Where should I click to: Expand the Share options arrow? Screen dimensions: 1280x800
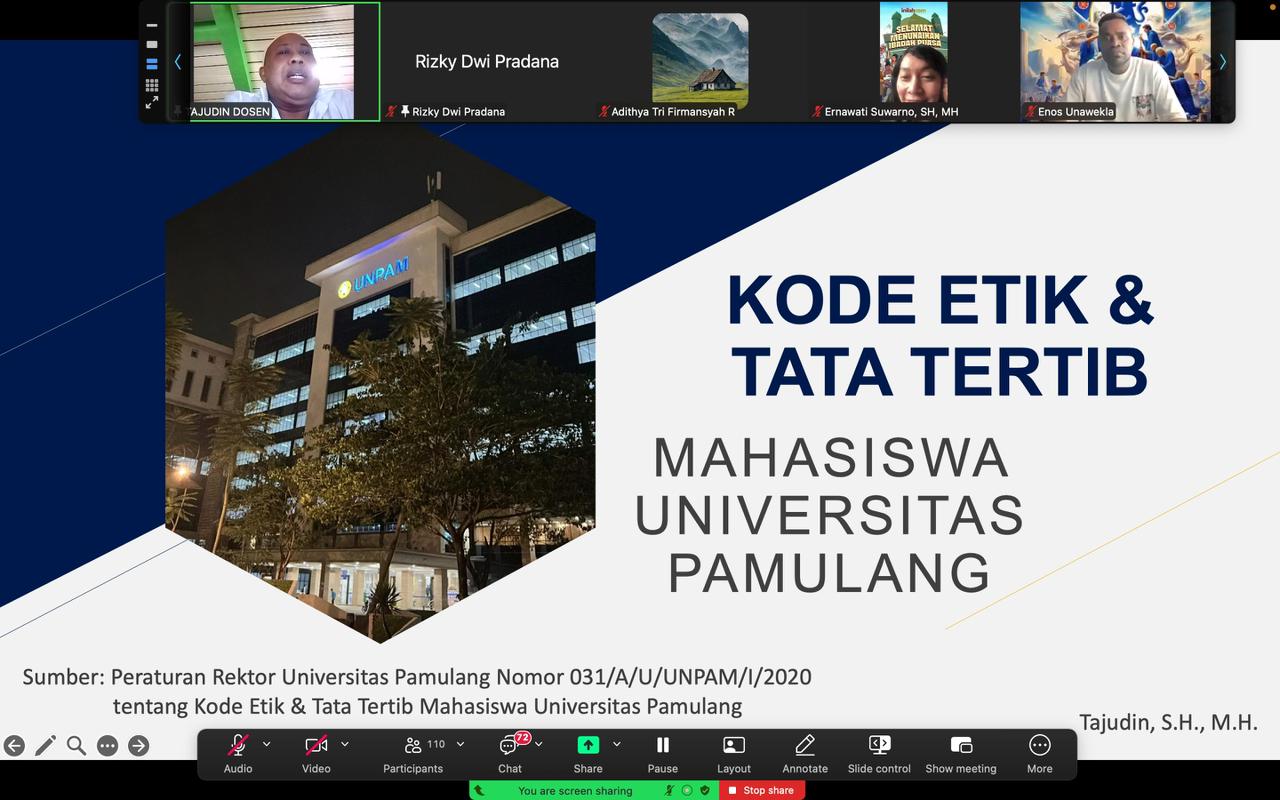[x=617, y=744]
